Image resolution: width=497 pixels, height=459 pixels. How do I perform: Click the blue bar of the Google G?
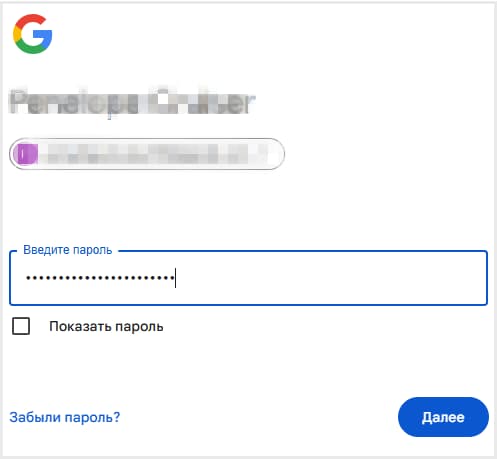[43, 35]
